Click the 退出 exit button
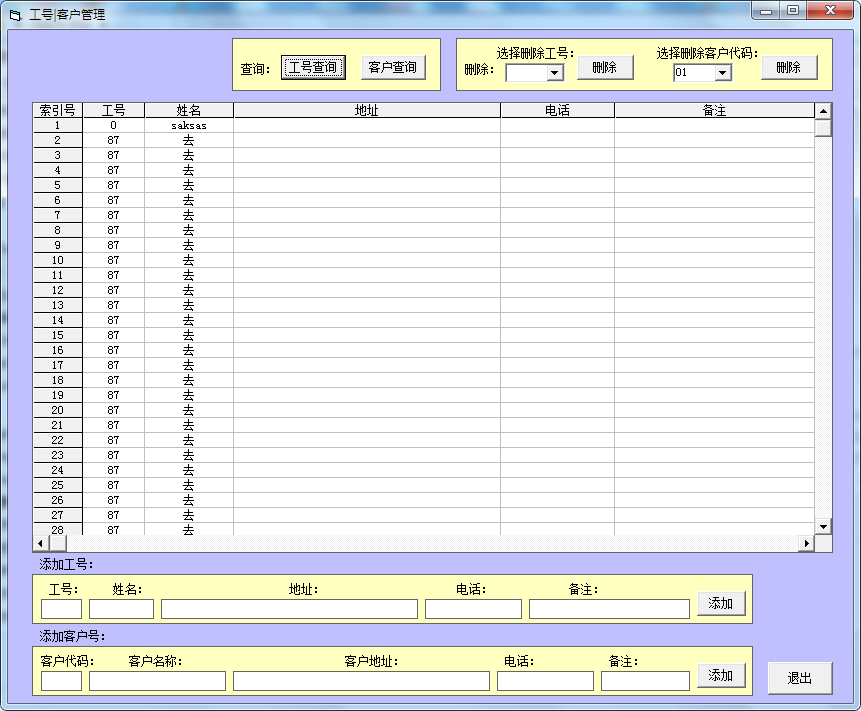Screen dimensions: 861x711 pos(800,679)
